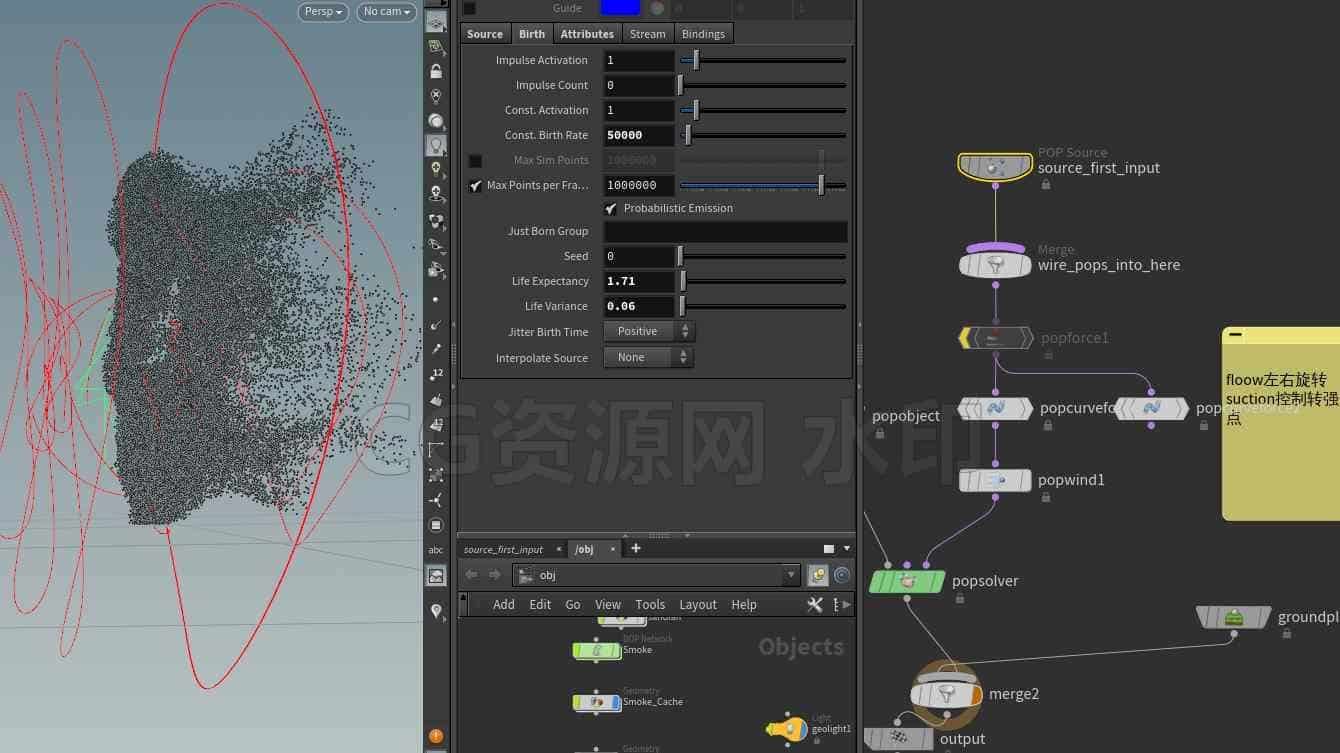Open network editor tools wrench icon

pos(815,605)
